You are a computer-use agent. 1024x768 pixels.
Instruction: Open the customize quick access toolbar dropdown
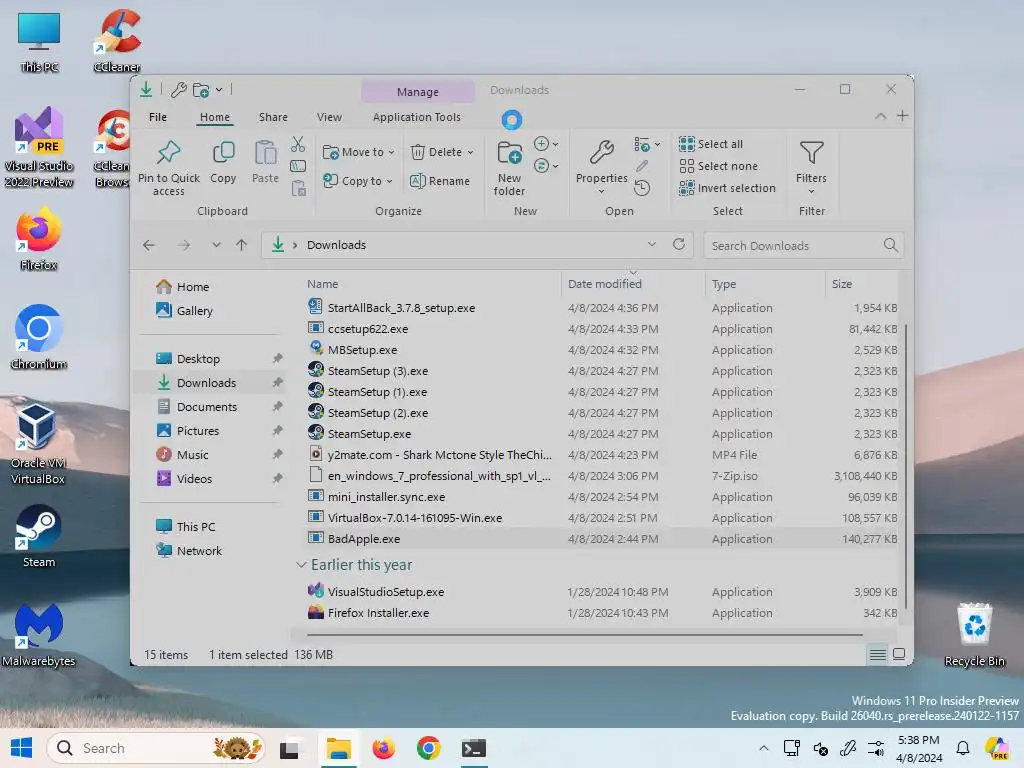tap(219, 89)
